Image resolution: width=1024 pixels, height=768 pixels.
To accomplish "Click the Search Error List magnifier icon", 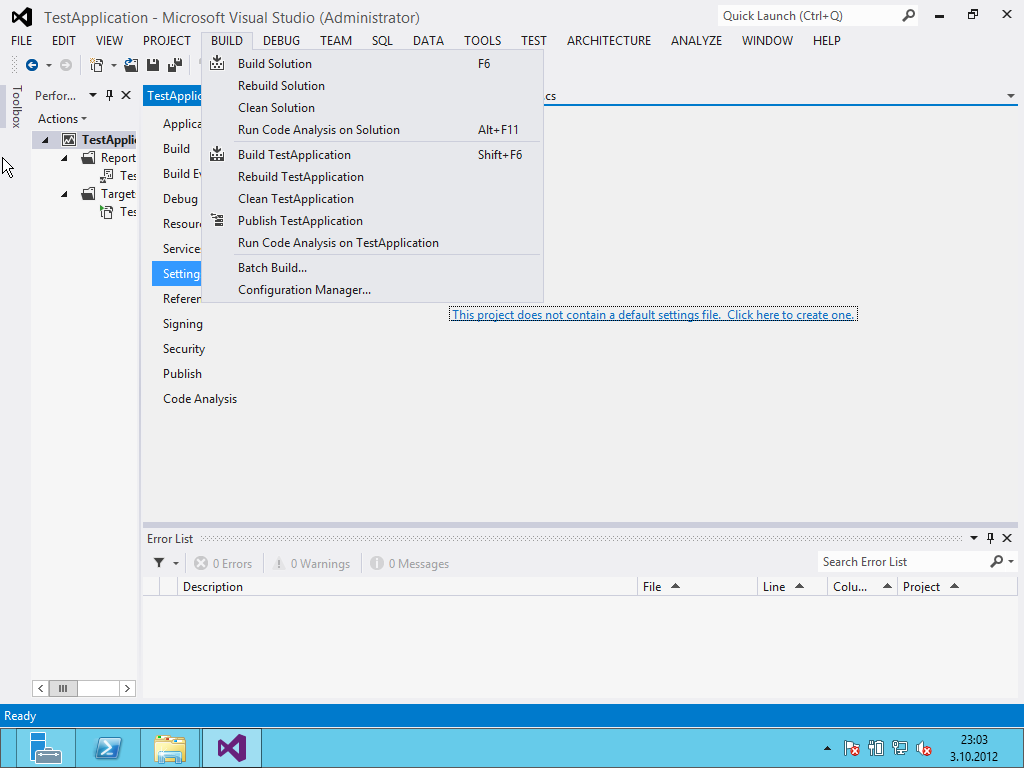I will (x=997, y=562).
